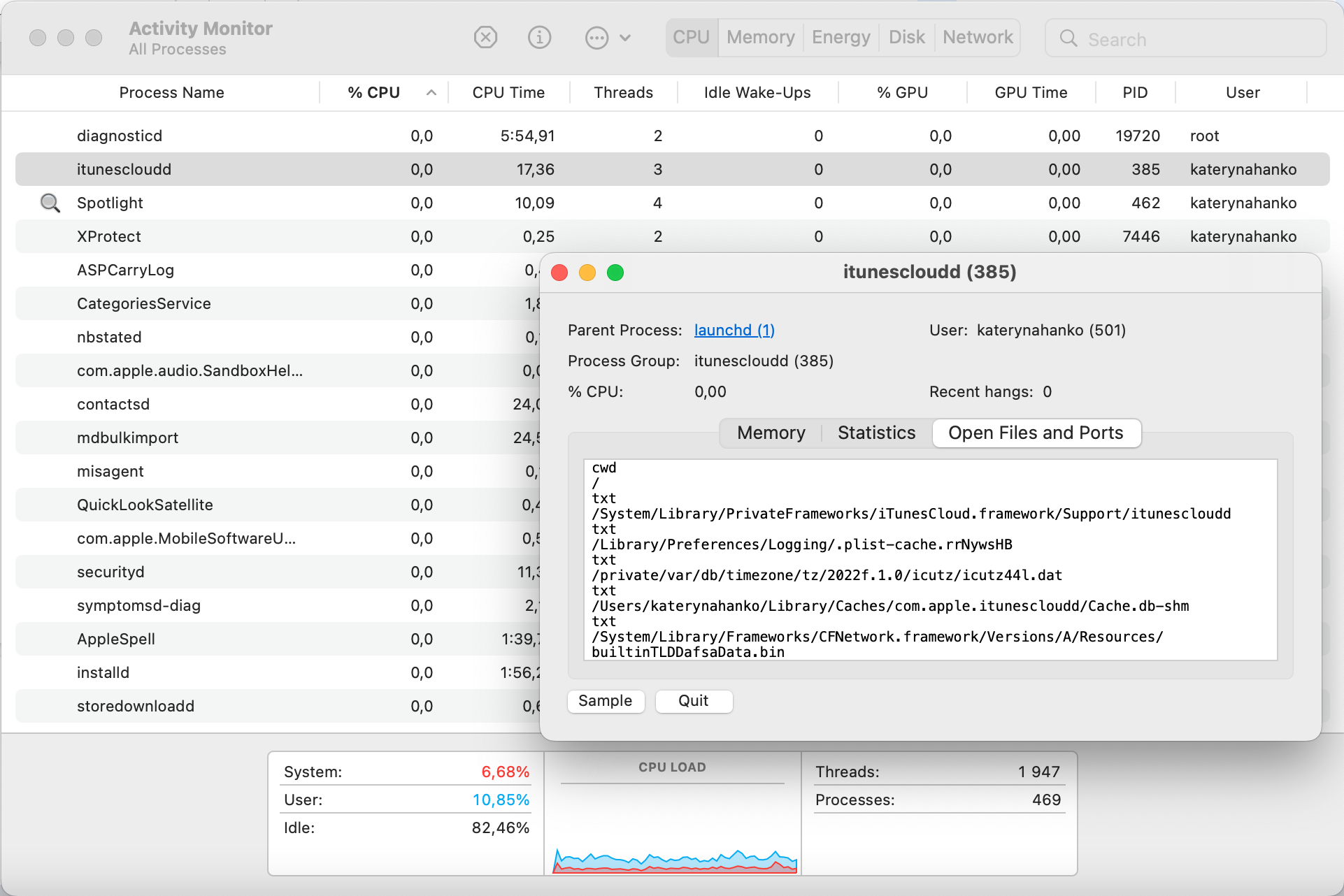The height and width of the screenshot is (896, 1344).
Task: Select the installd process row
Action: tap(278, 672)
